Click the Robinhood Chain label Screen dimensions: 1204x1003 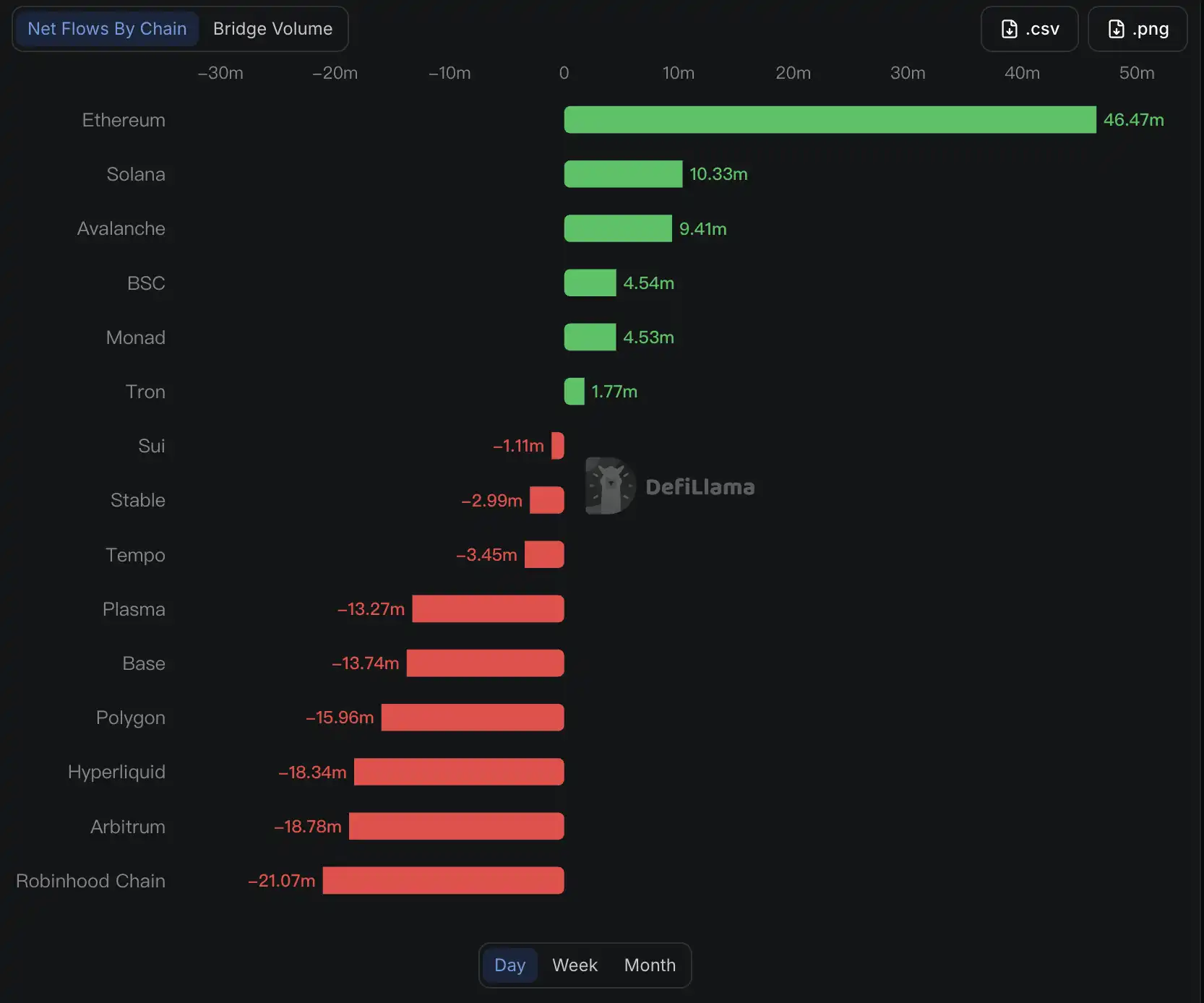pyautogui.click(x=90, y=881)
